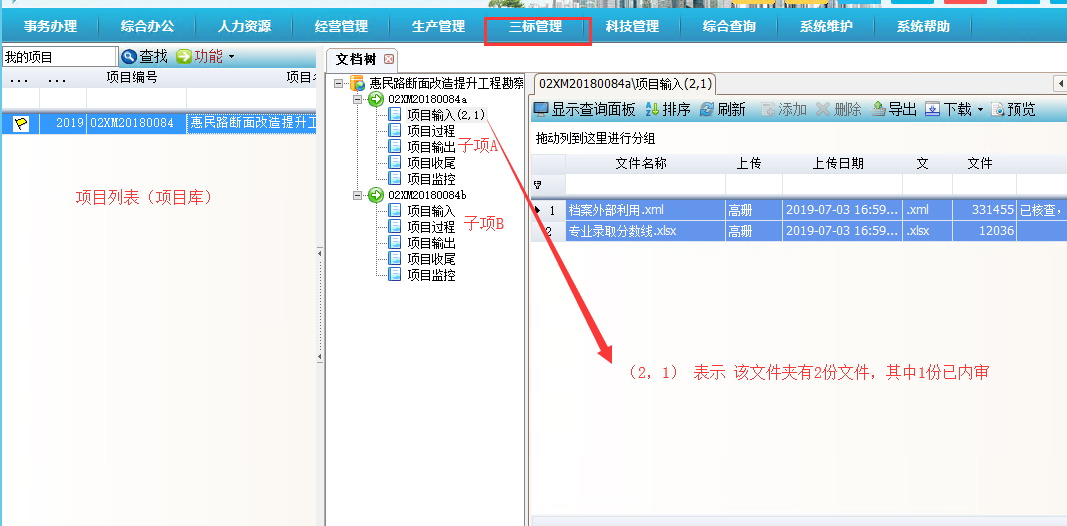This screenshot has height=526, width=1067.
Task: Select project cell 02XM20180084
Action: click(x=136, y=124)
